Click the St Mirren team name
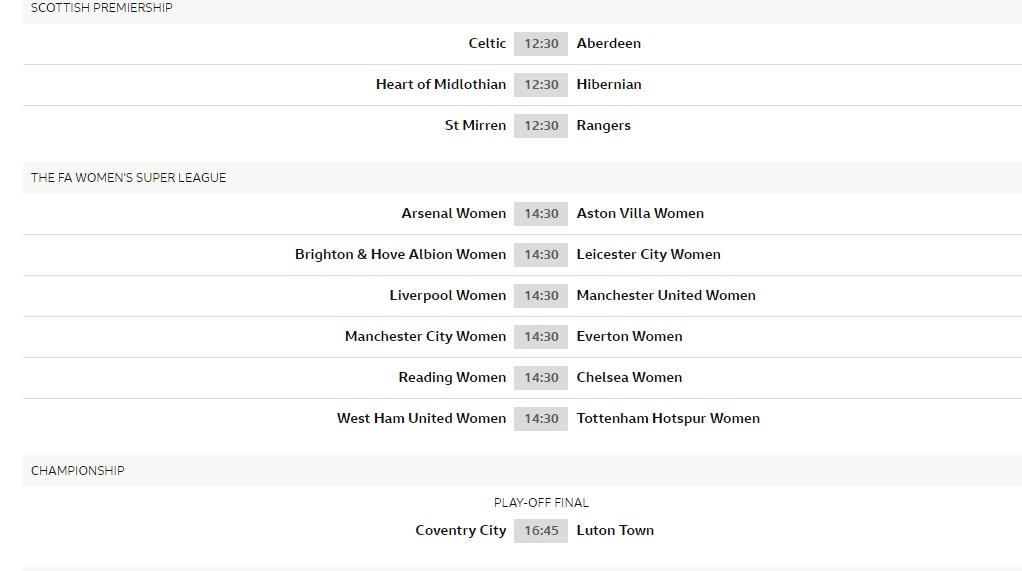Viewport: 1022px width, 571px height. pyautogui.click(x=475, y=125)
